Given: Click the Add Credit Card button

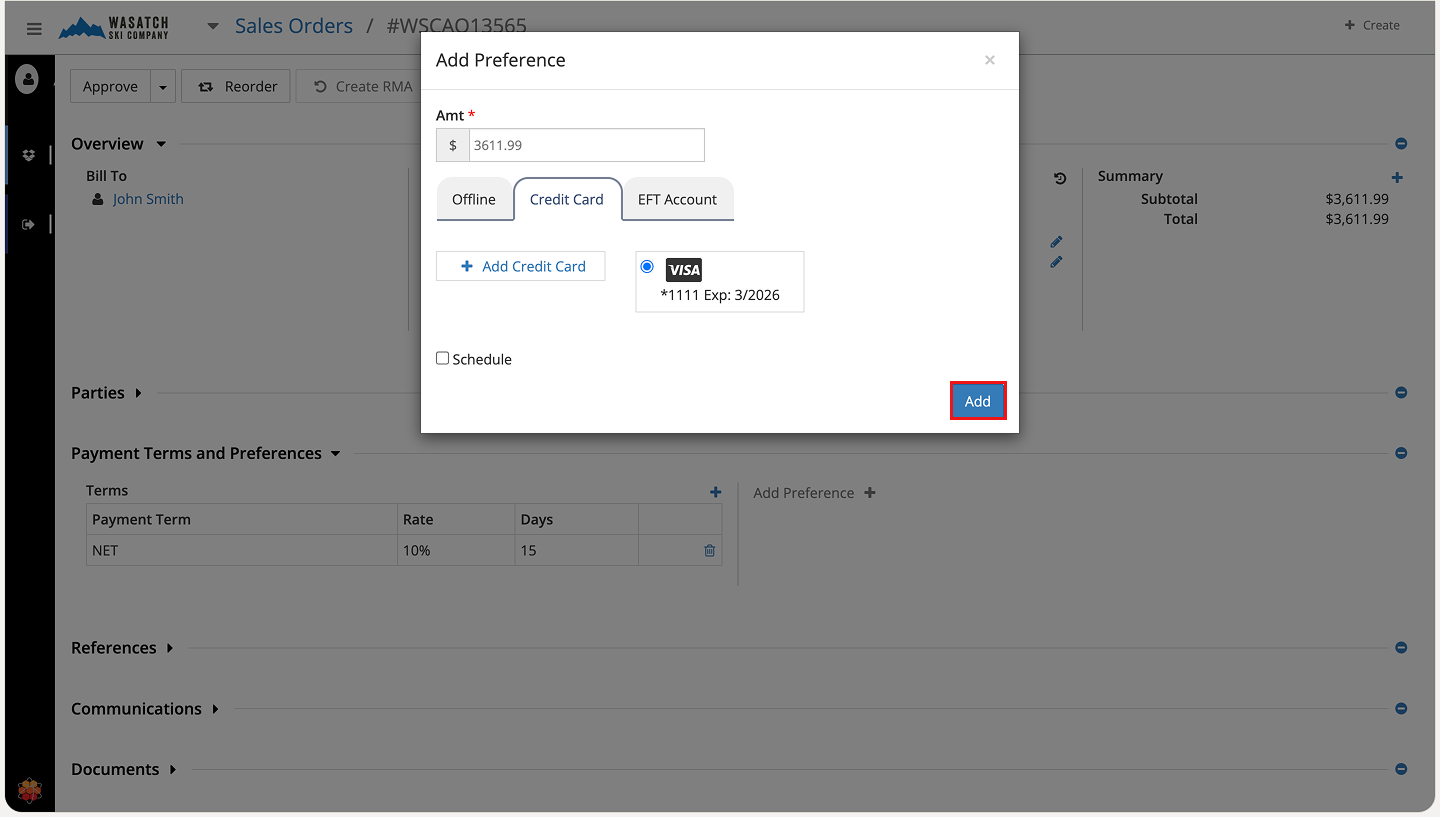Looking at the screenshot, I should 521,266.
